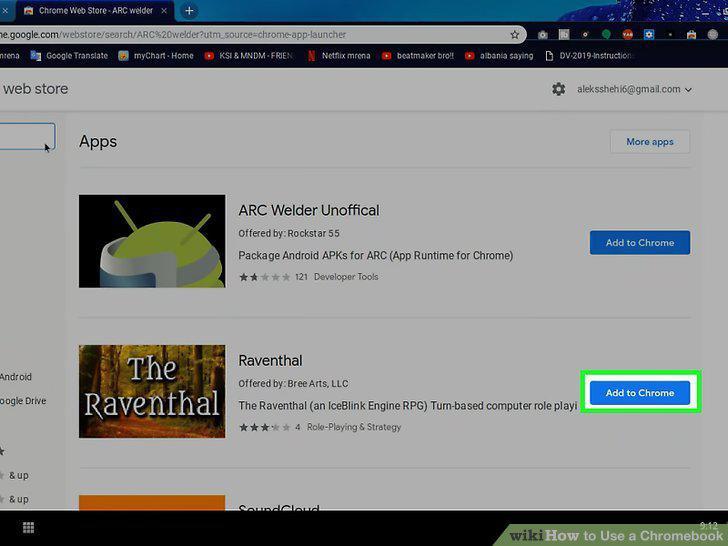Open the camera extension icon
The image size is (728, 546).
543,35
